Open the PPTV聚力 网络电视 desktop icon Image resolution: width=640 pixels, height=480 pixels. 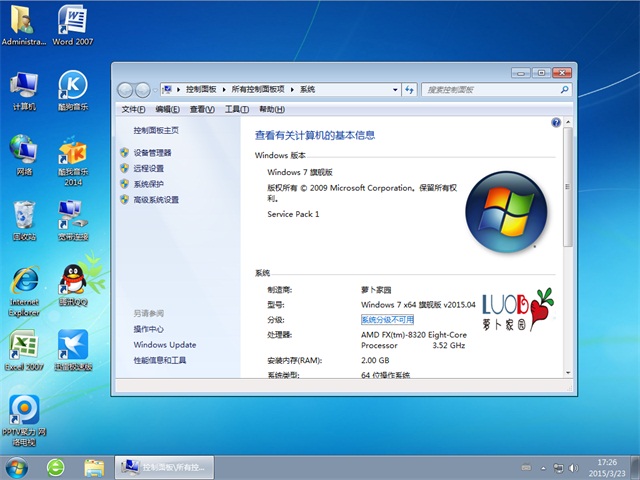pyautogui.click(x=24, y=420)
